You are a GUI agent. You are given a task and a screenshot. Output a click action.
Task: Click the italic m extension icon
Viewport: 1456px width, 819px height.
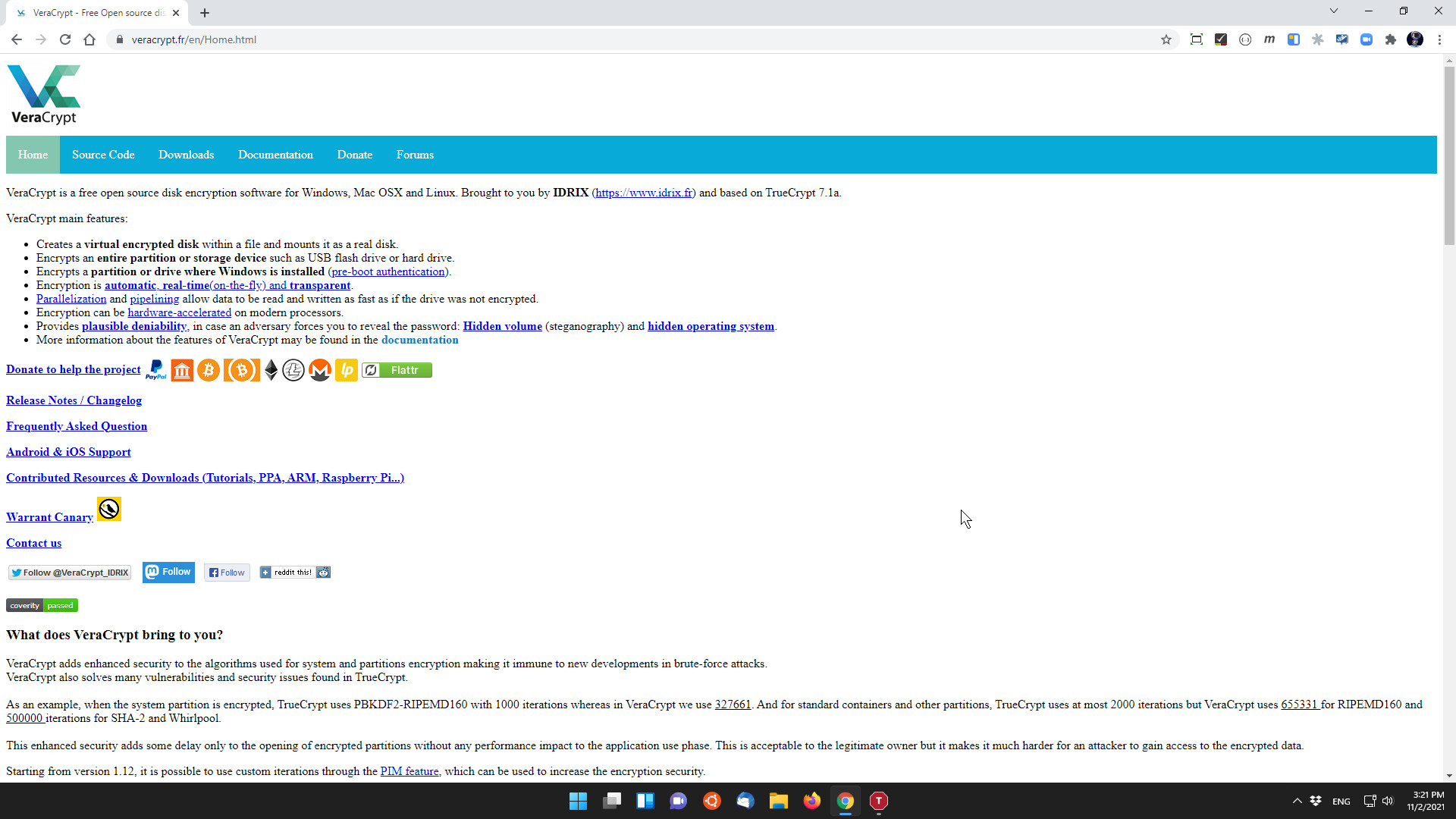pos(1269,39)
